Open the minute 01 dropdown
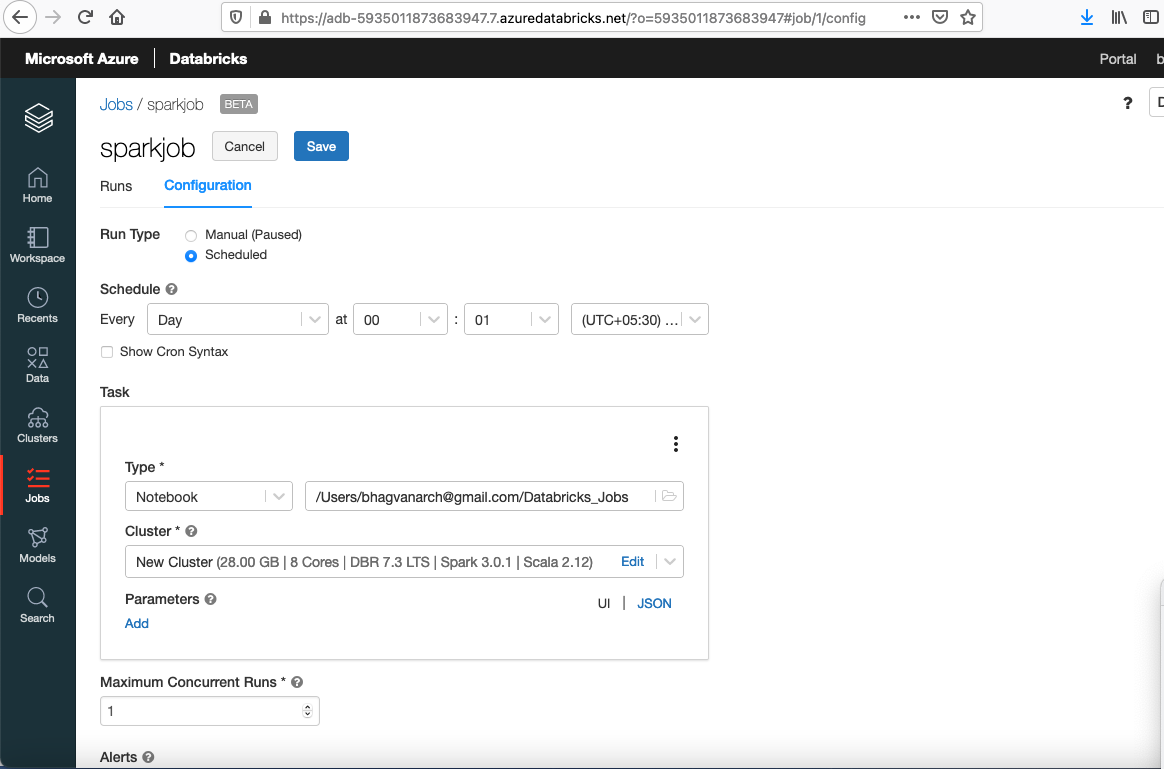1164x769 pixels. pos(511,319)
